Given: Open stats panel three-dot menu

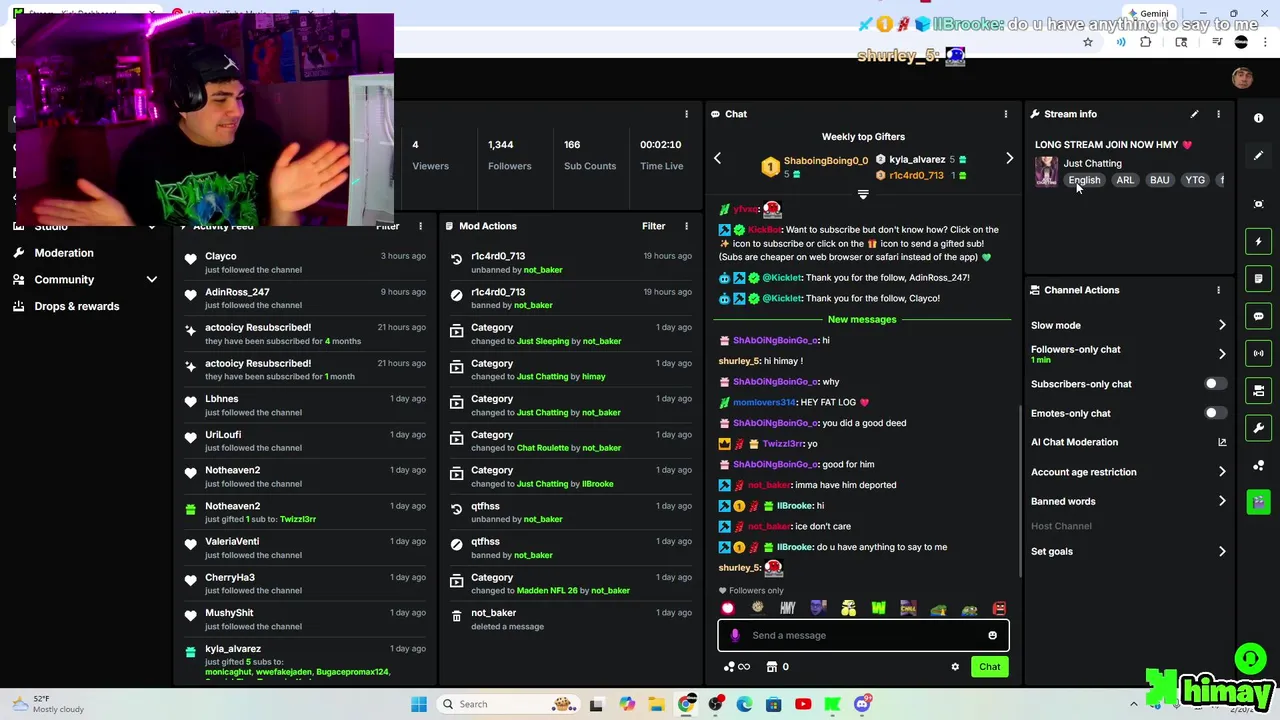Looking at the screenshot, I should 686,114.
